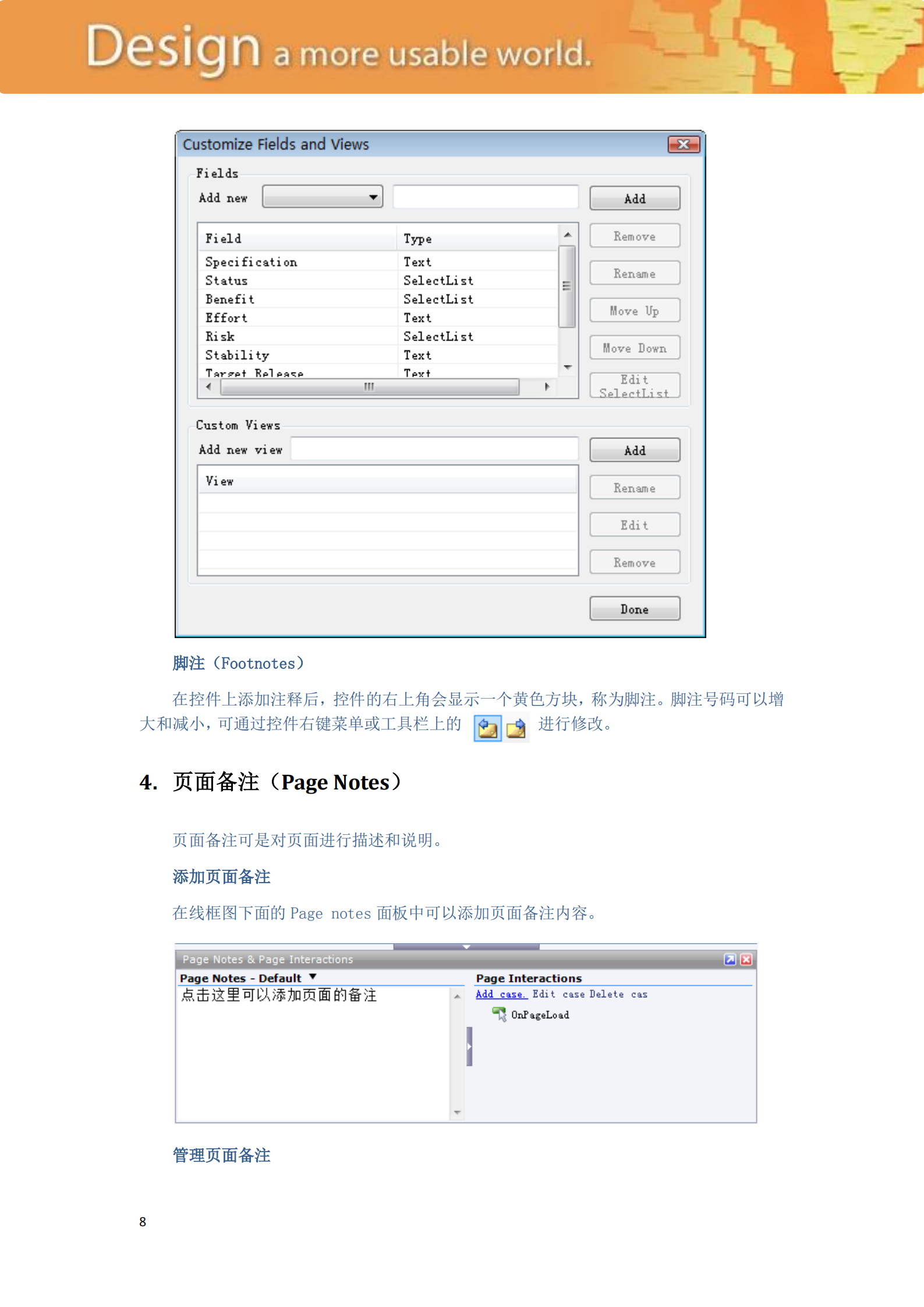Click the Field column header
The height and width of the screenshot is (1307, 924).
298,238
